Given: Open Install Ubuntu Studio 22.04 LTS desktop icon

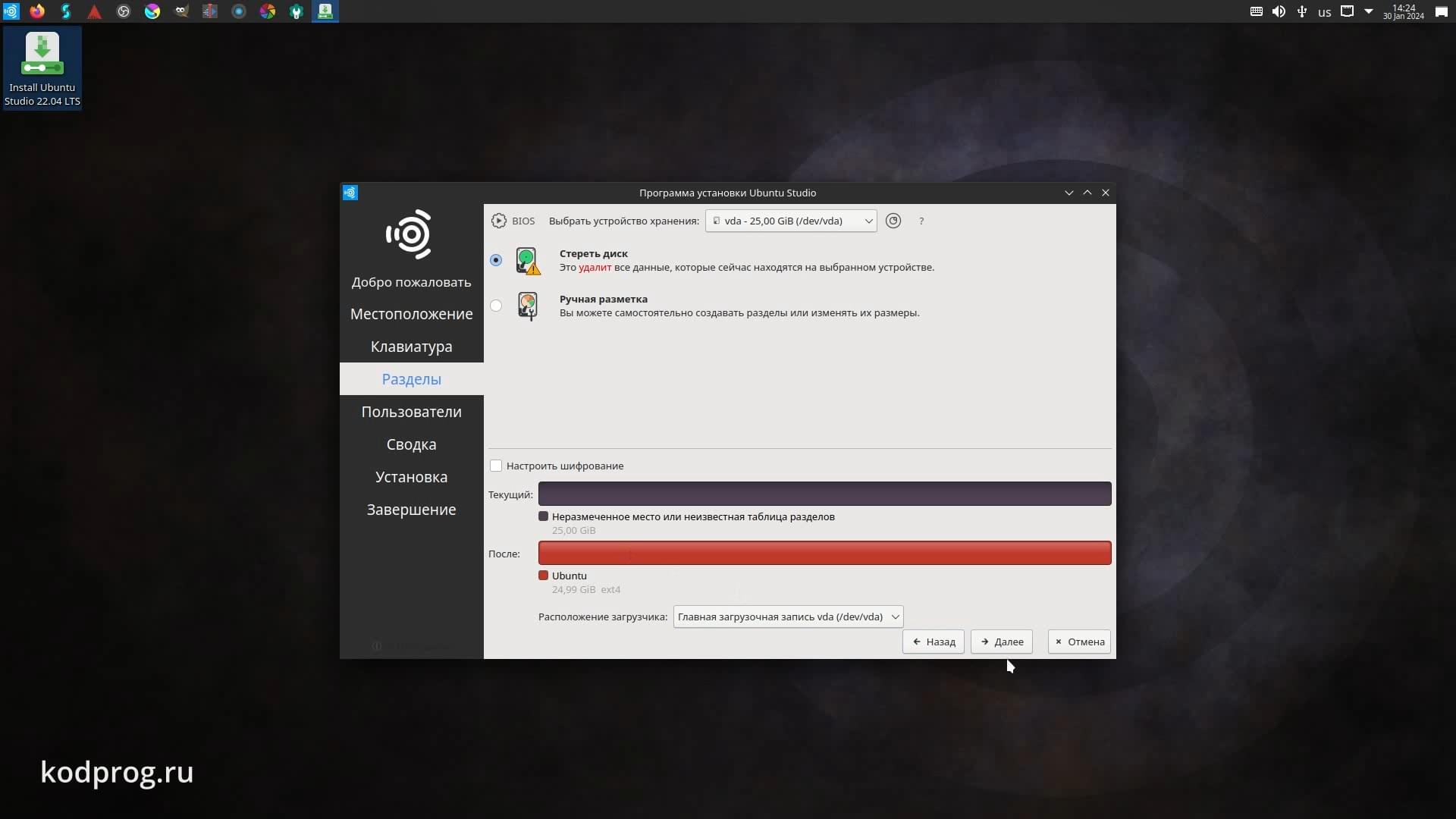Looking at the screenshot, I should [x=42, y=68].
